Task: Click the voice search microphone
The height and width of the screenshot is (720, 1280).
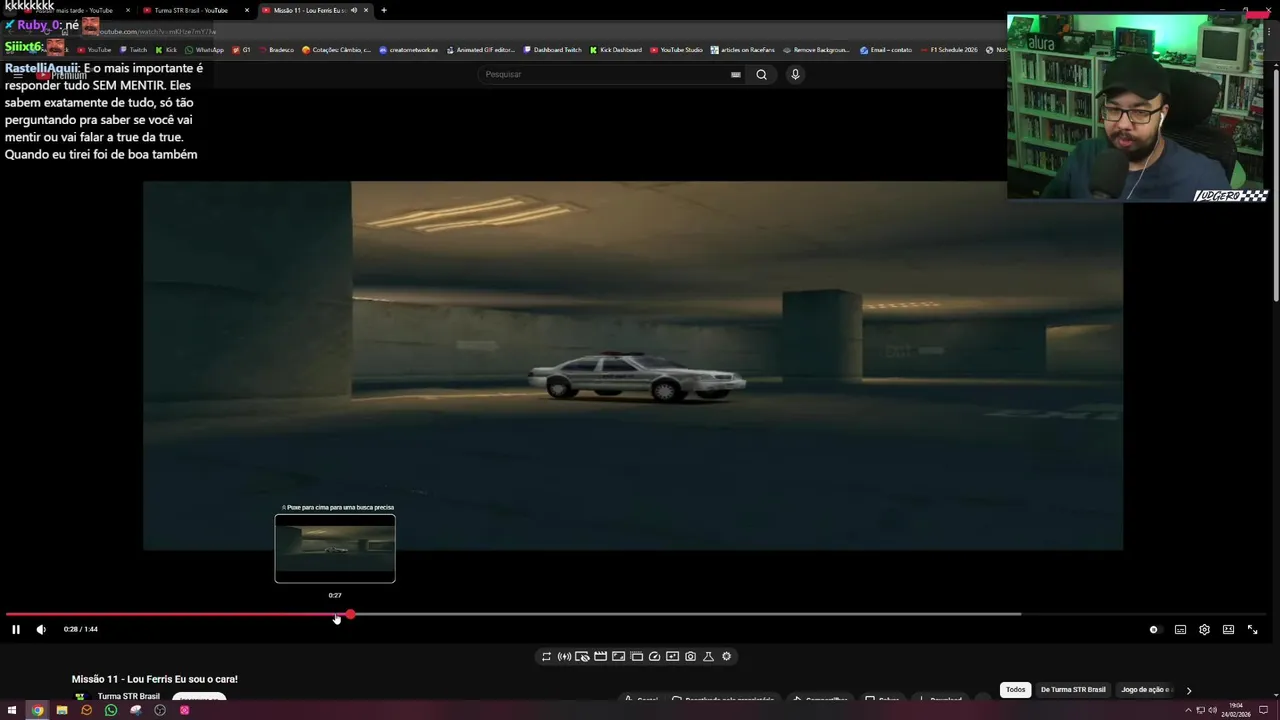Action: pos(795,74)
